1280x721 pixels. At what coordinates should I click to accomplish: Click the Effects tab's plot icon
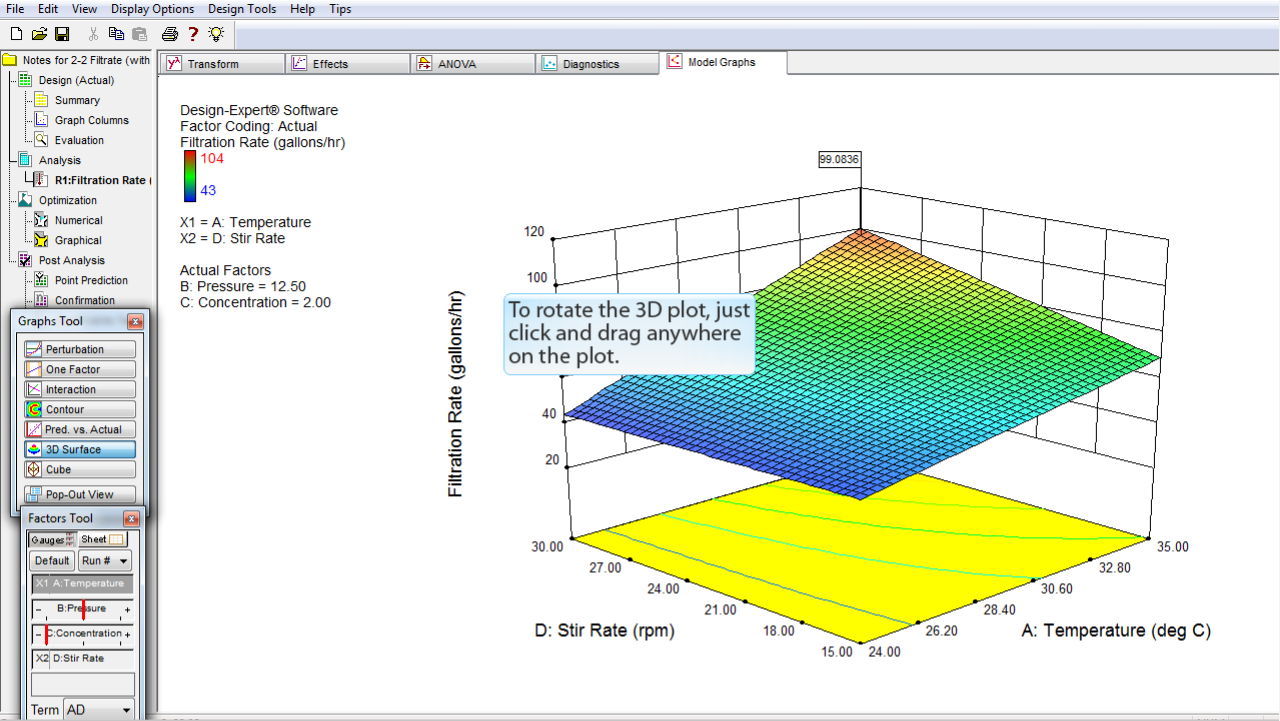click(299, 63)
